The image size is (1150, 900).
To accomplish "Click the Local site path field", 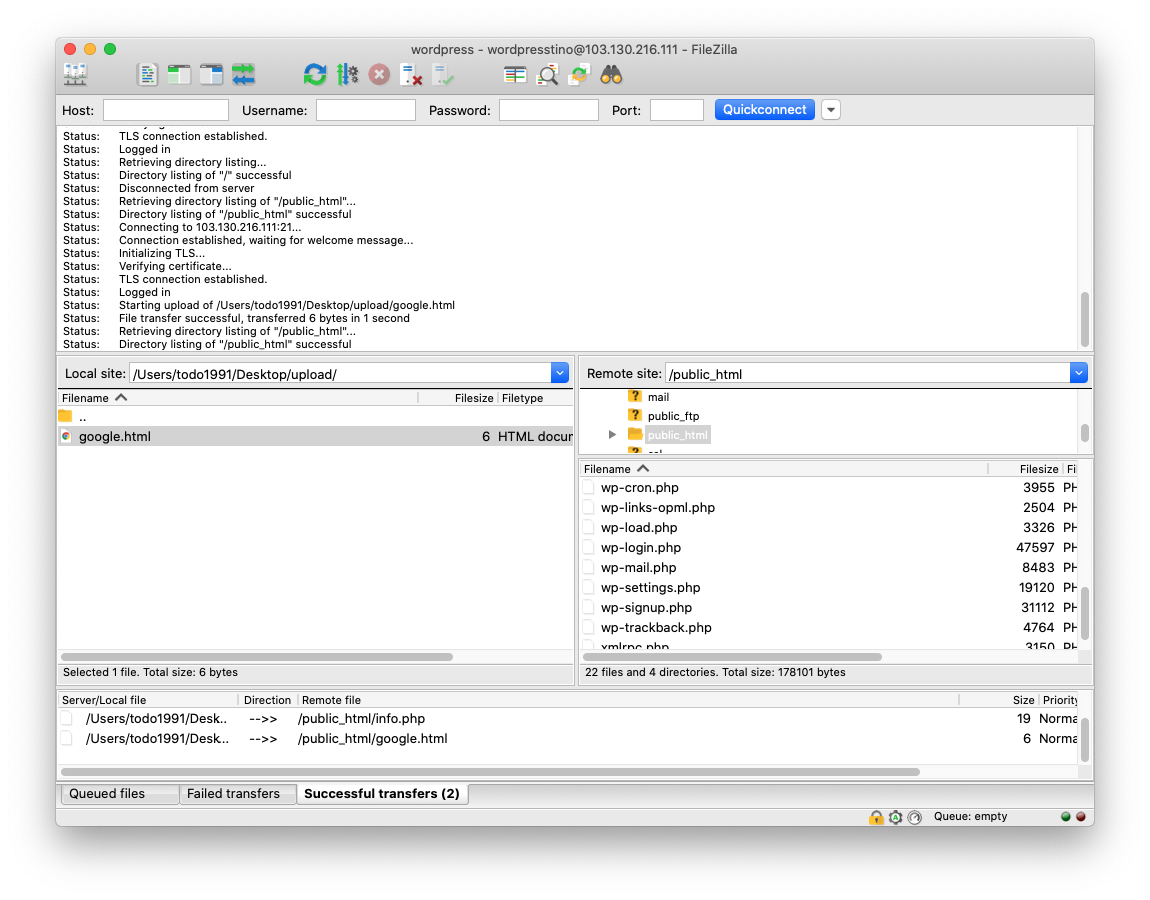I will [340, 374].
